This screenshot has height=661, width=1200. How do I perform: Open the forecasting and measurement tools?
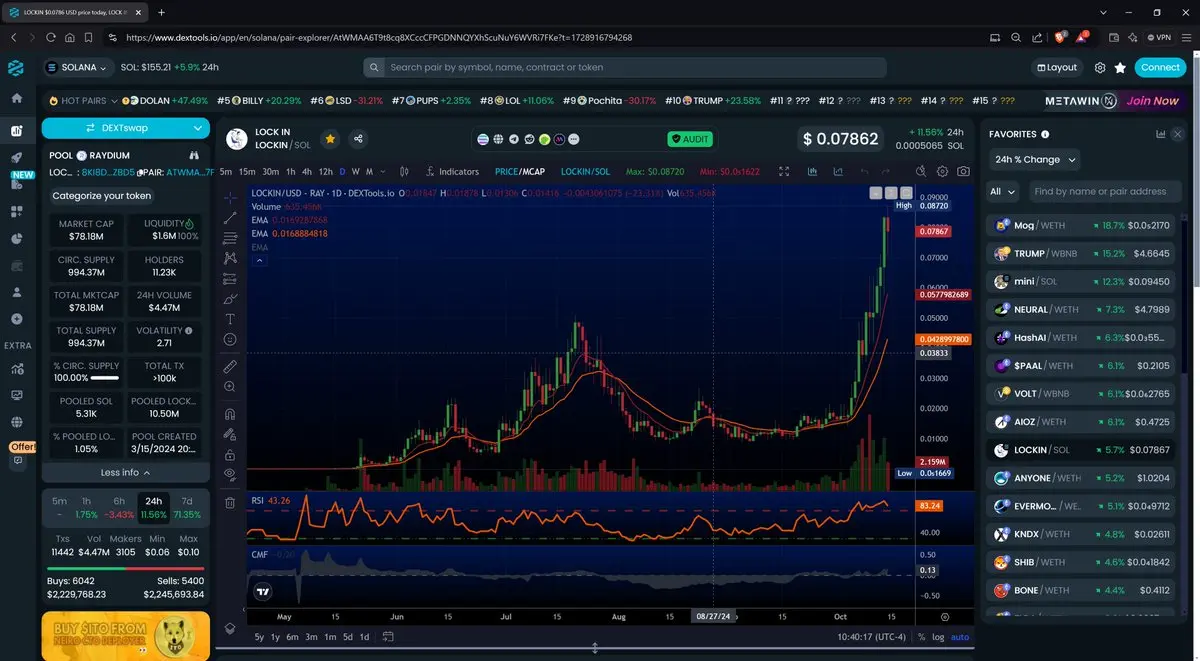pyautogui.click(x=230, y=278)
